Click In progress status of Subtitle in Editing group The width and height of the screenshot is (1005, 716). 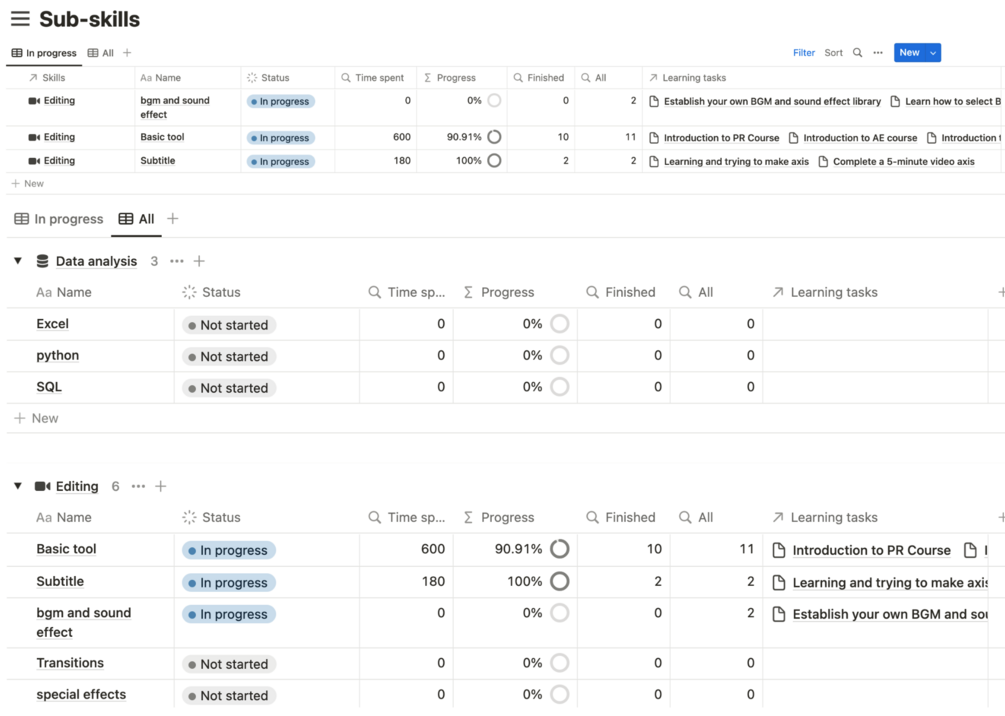point(229,582)
